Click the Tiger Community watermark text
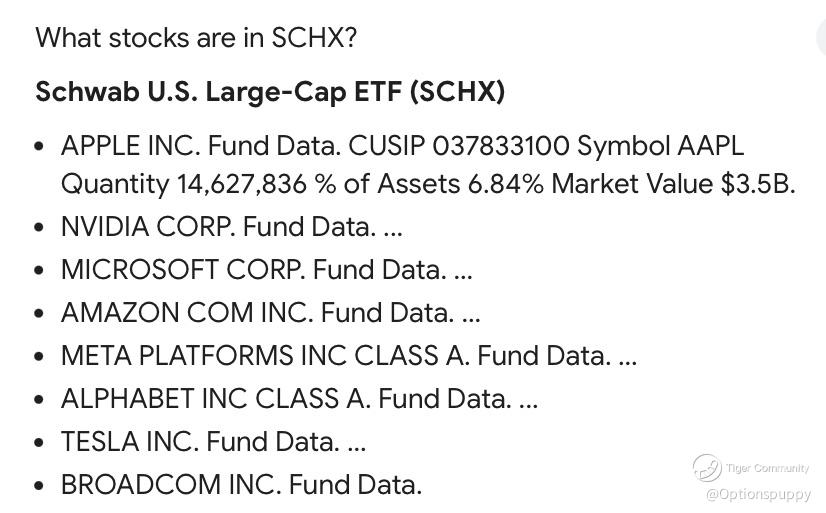This screenshot has height=513, width=826. [x=767, y=468]
